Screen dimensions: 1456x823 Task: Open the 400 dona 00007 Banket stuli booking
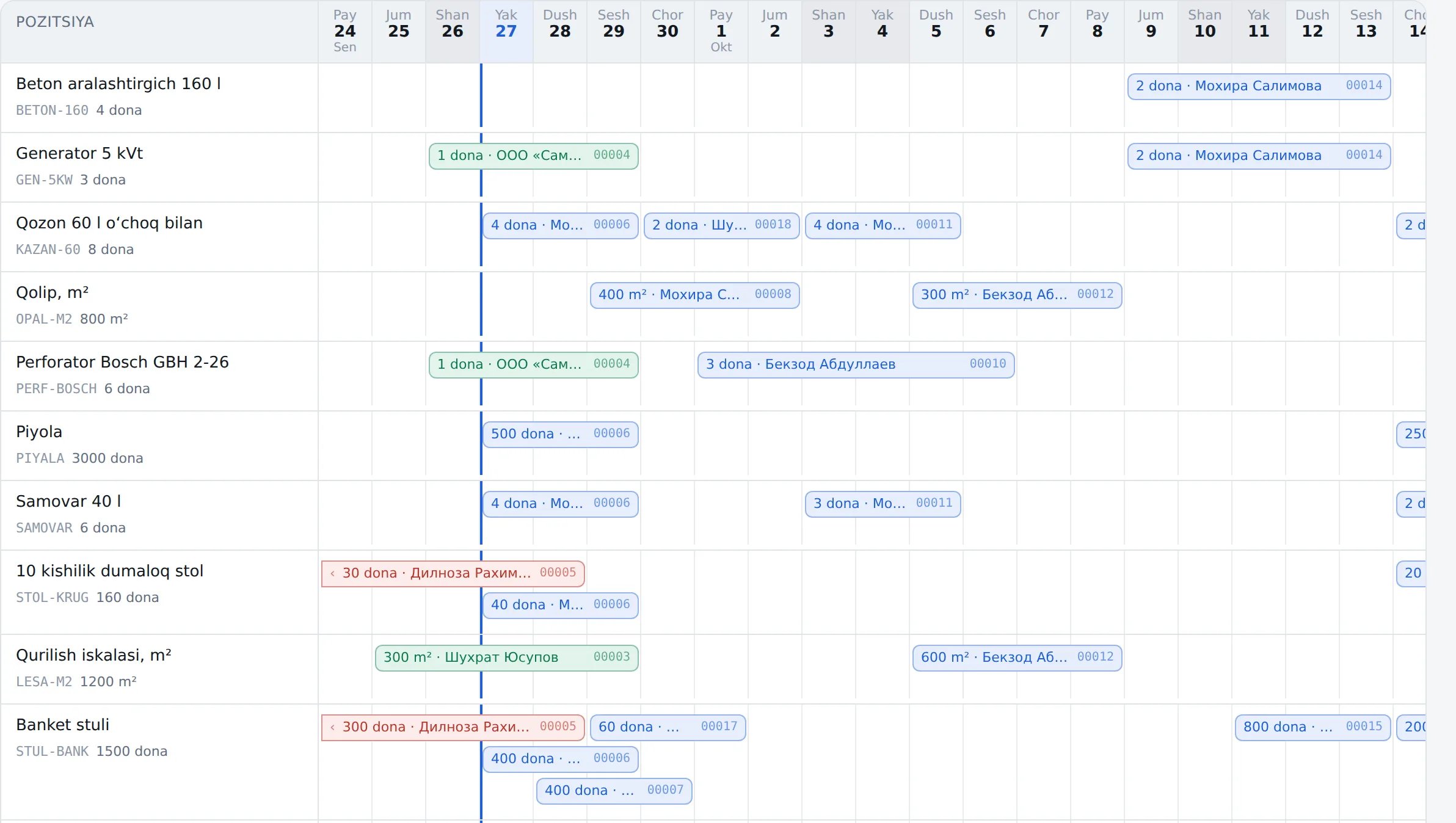(x=614, y=791)
